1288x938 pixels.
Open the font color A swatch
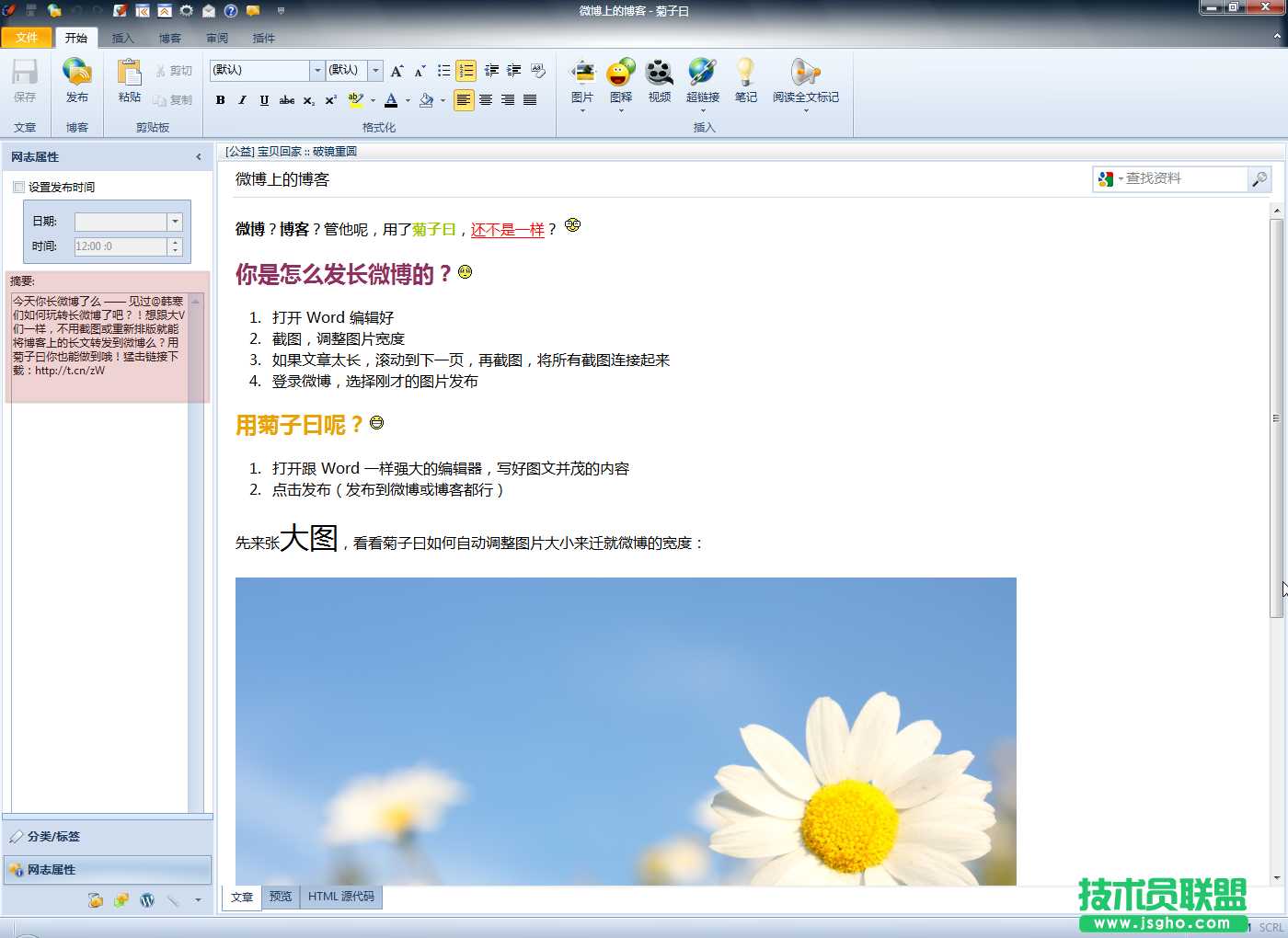pos(391,100)
